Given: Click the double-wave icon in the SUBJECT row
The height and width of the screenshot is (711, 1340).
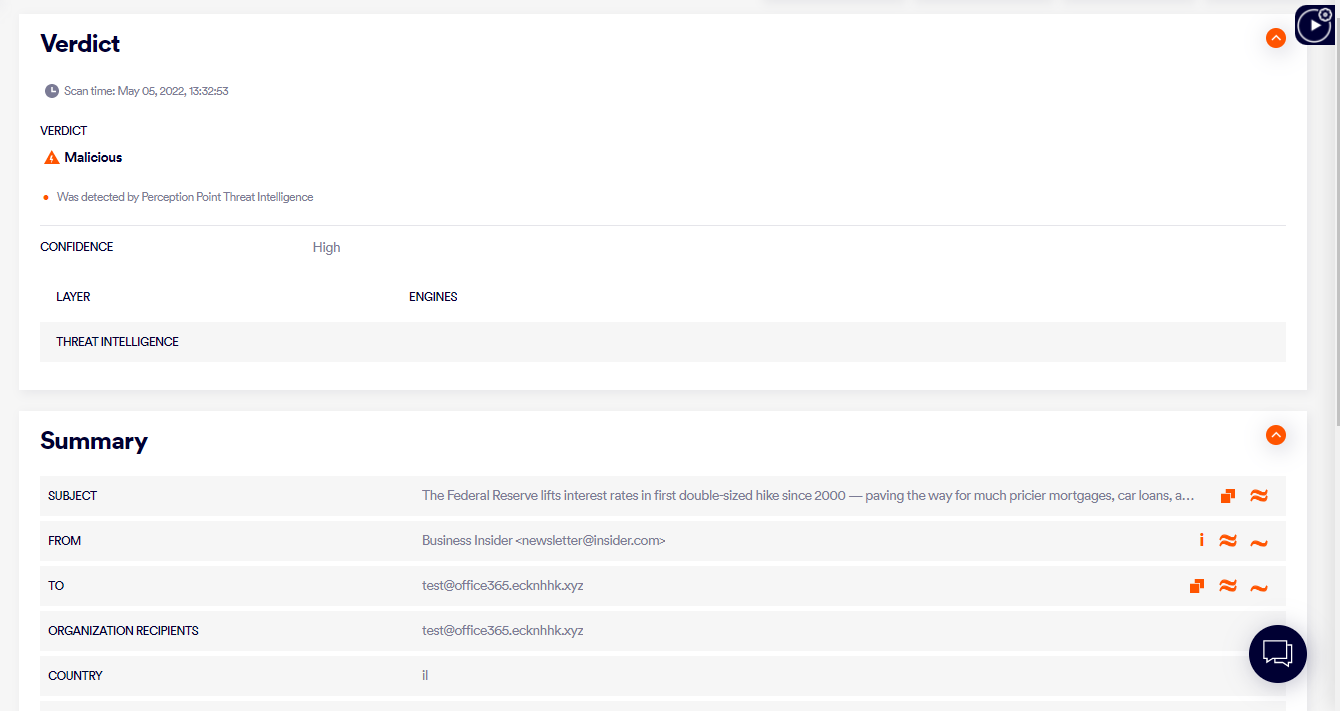Looking at the screenshot, I should click(x=1259, y=496).
